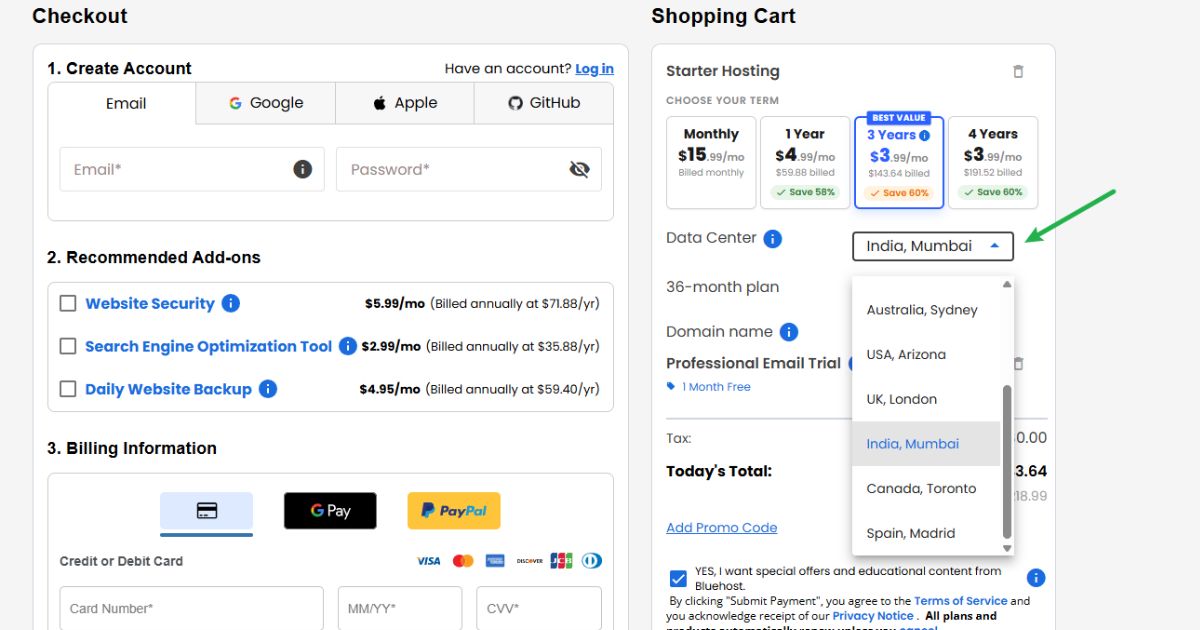Toggle password visibility eye icon

coord(579,169)
